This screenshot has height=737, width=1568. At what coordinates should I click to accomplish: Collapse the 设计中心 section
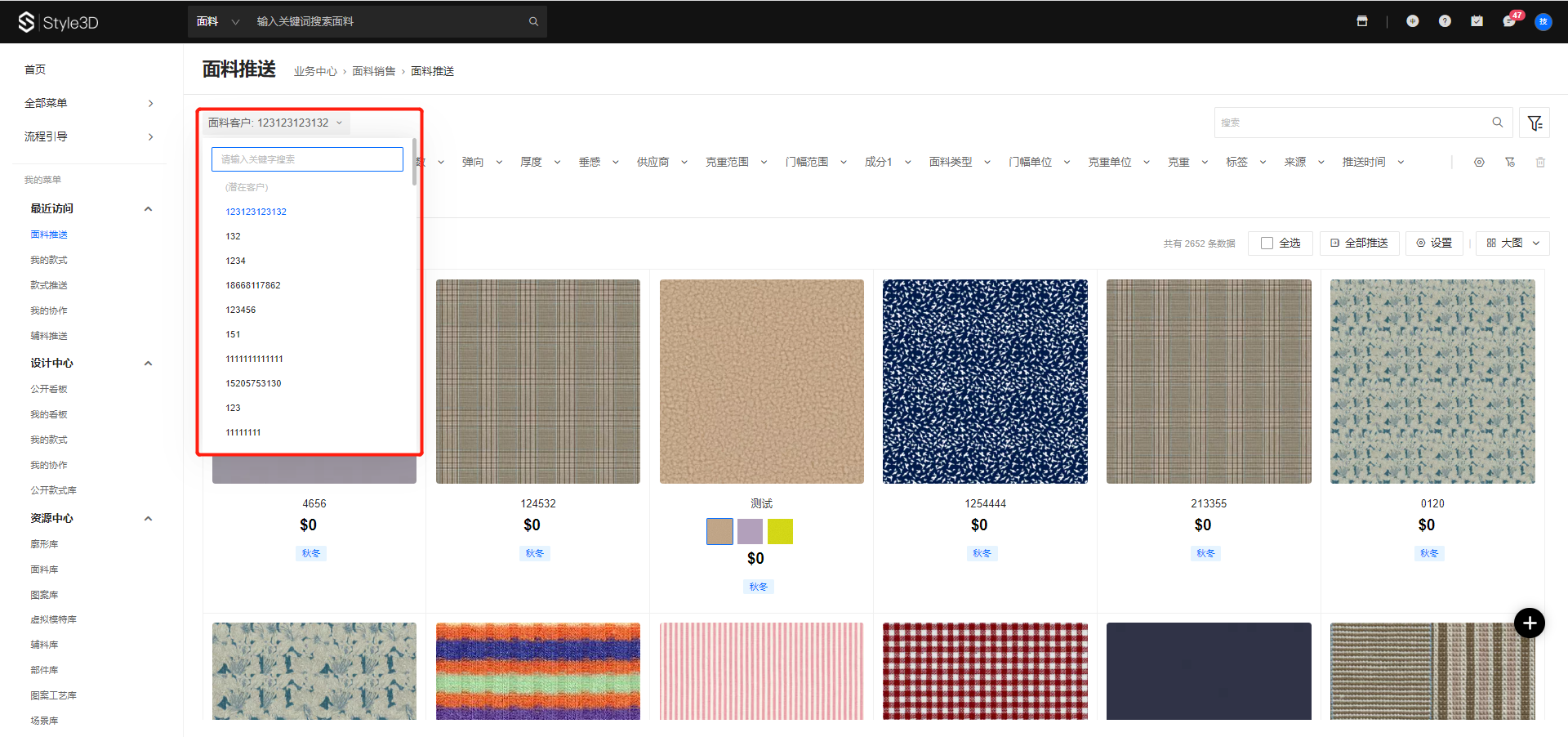(x=148, y=363)
